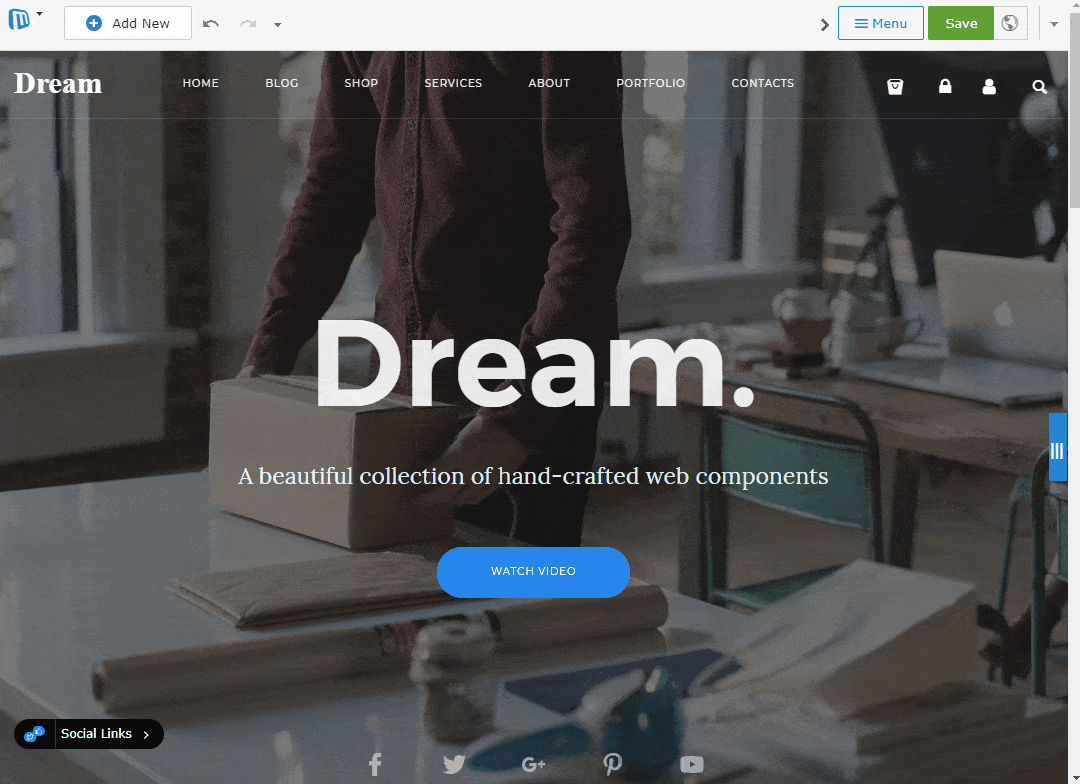Viewport: 1080px width, 784px height.
Task: Expand the chevron arrow left of Menu
Action: pyautogui.click(x=824, y=25)
